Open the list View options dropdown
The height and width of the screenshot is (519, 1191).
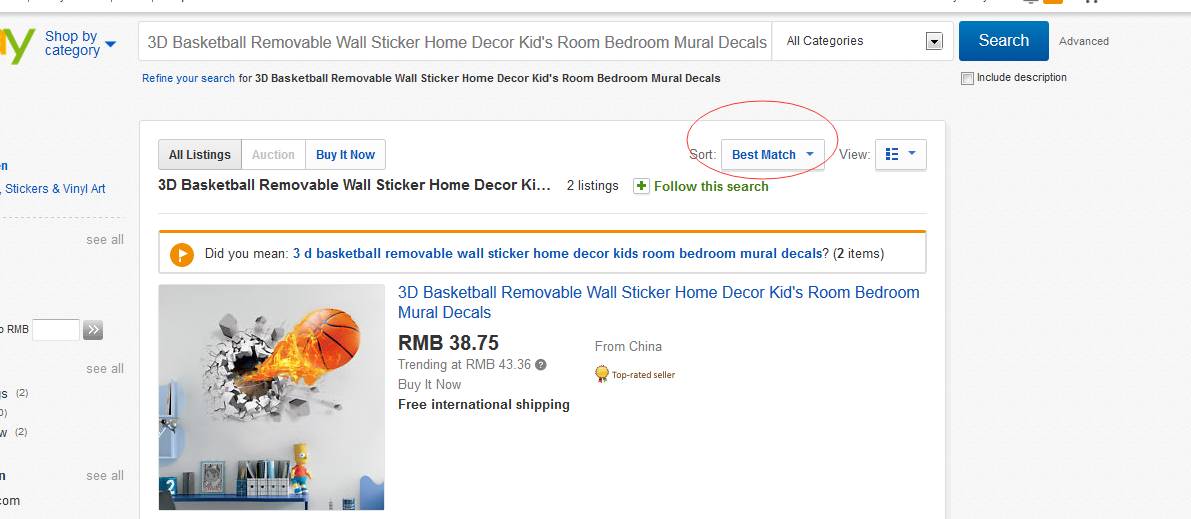[x=900, y=154]
